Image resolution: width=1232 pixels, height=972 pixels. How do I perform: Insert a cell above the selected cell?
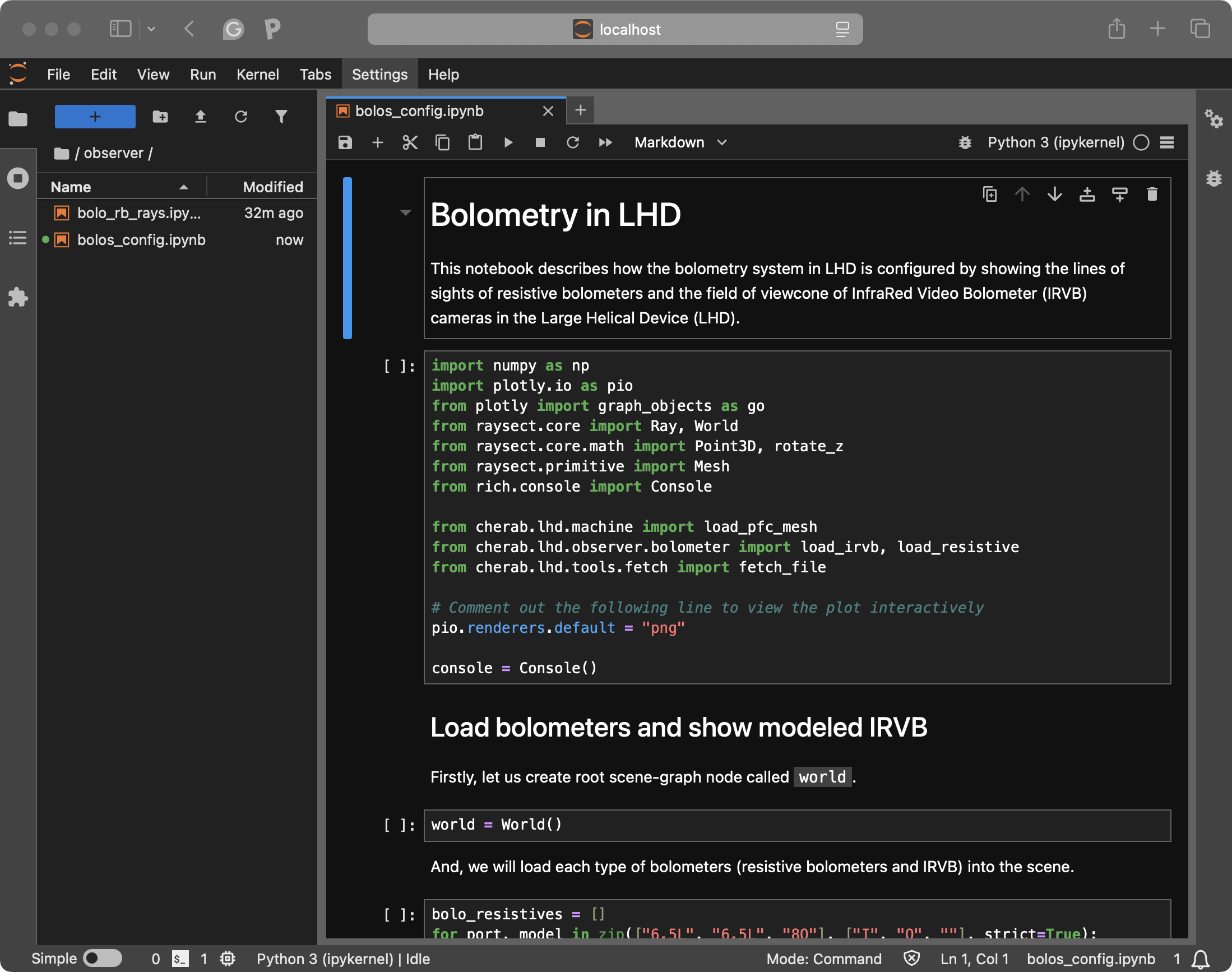pyautogui.click(x=1087, y=195)
